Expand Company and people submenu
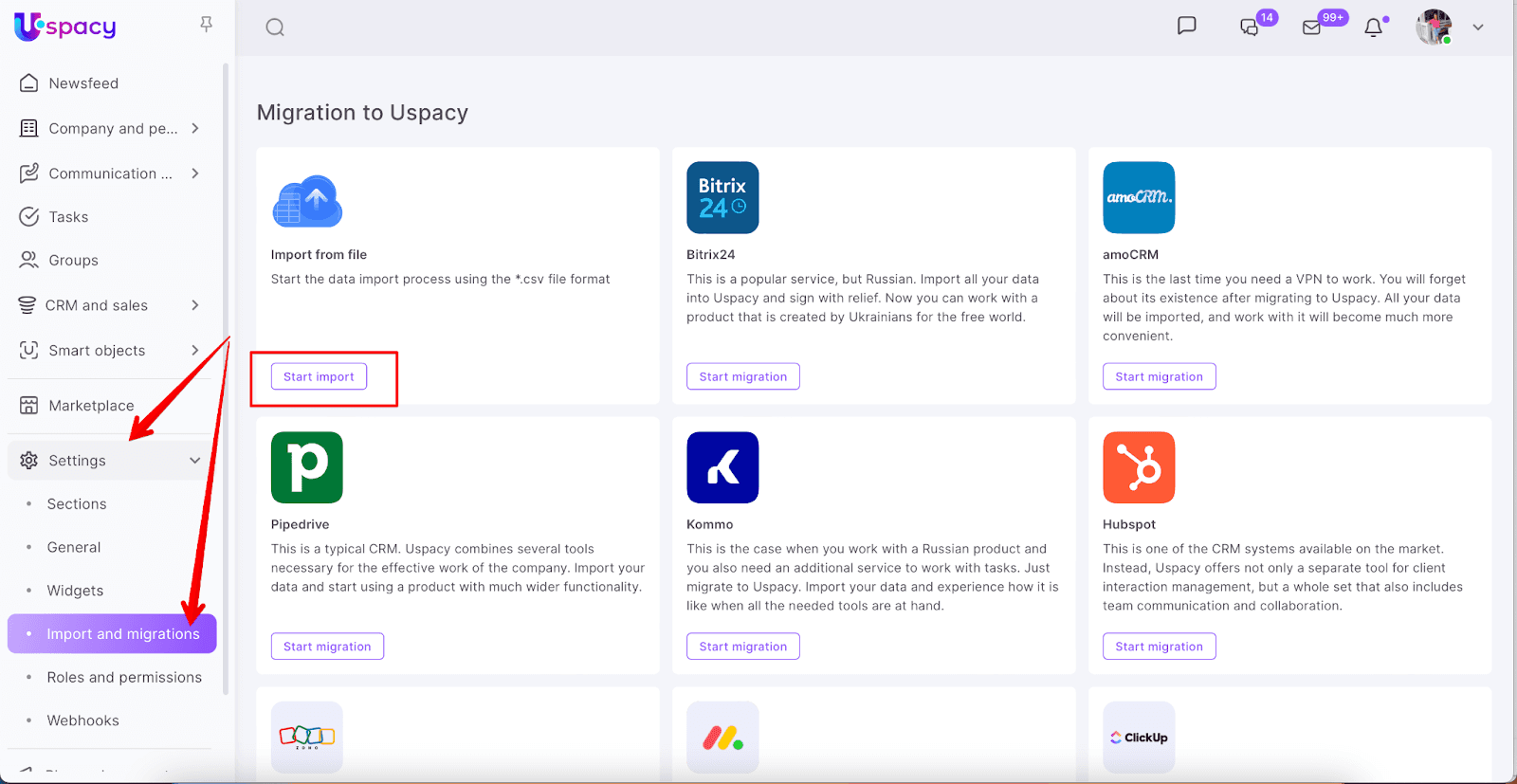The image size is (1517, 784). coord(195,128)
